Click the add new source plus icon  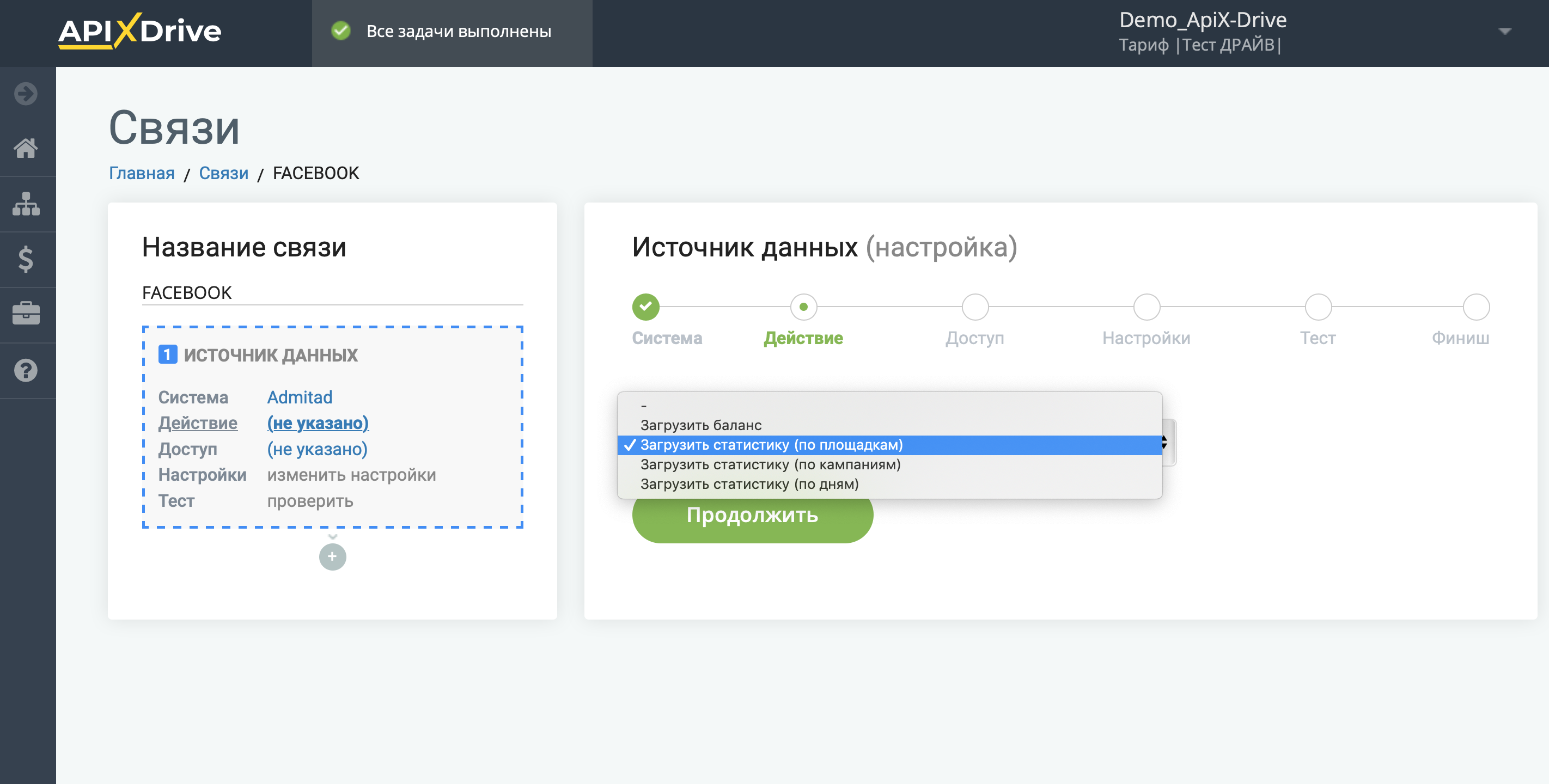tap(332, 557)
